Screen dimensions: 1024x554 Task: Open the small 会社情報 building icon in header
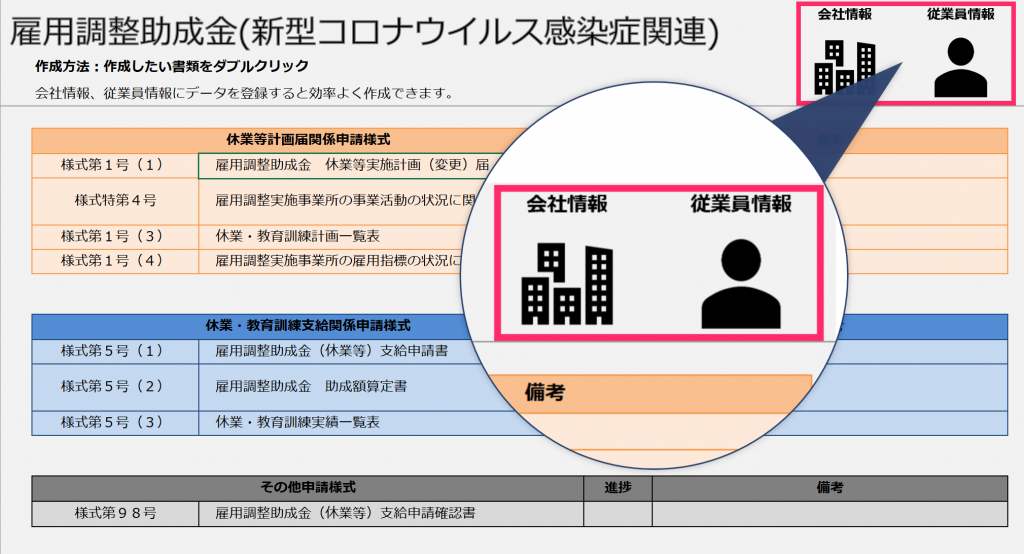[845, 68]
